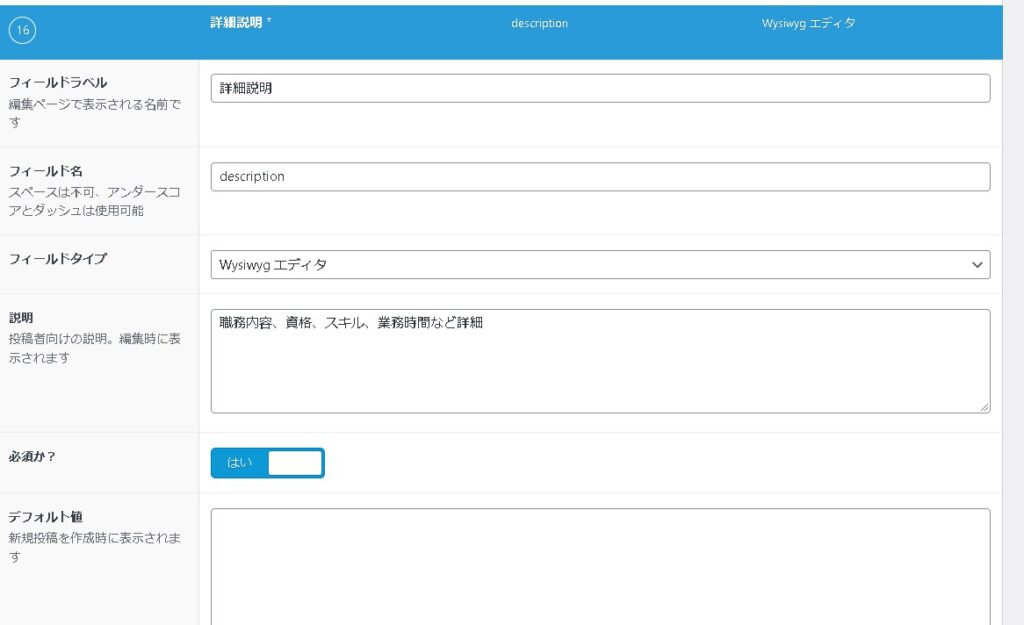Click into the デフォルト値 textarea

click(600, 565)
